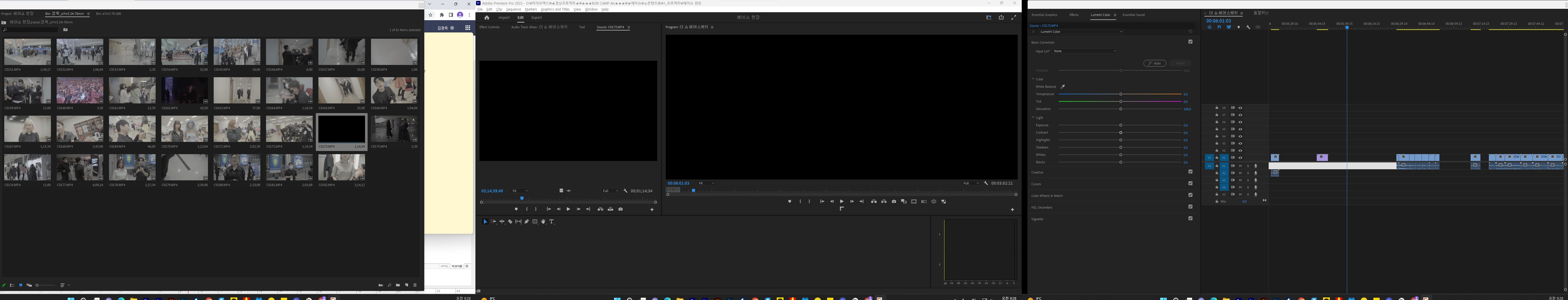Toggle Color Wheels & Match checkbox
Viewport: 1568px width, 300px height.
coord(1191,195)
